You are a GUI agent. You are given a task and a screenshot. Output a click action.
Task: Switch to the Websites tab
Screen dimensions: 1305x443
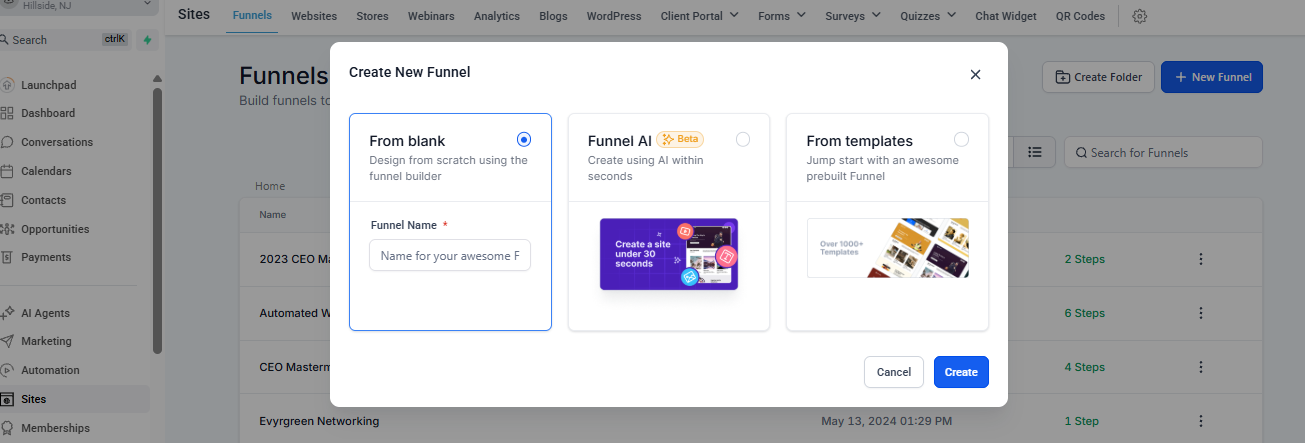pyautogui.click(x=314, y=16)
